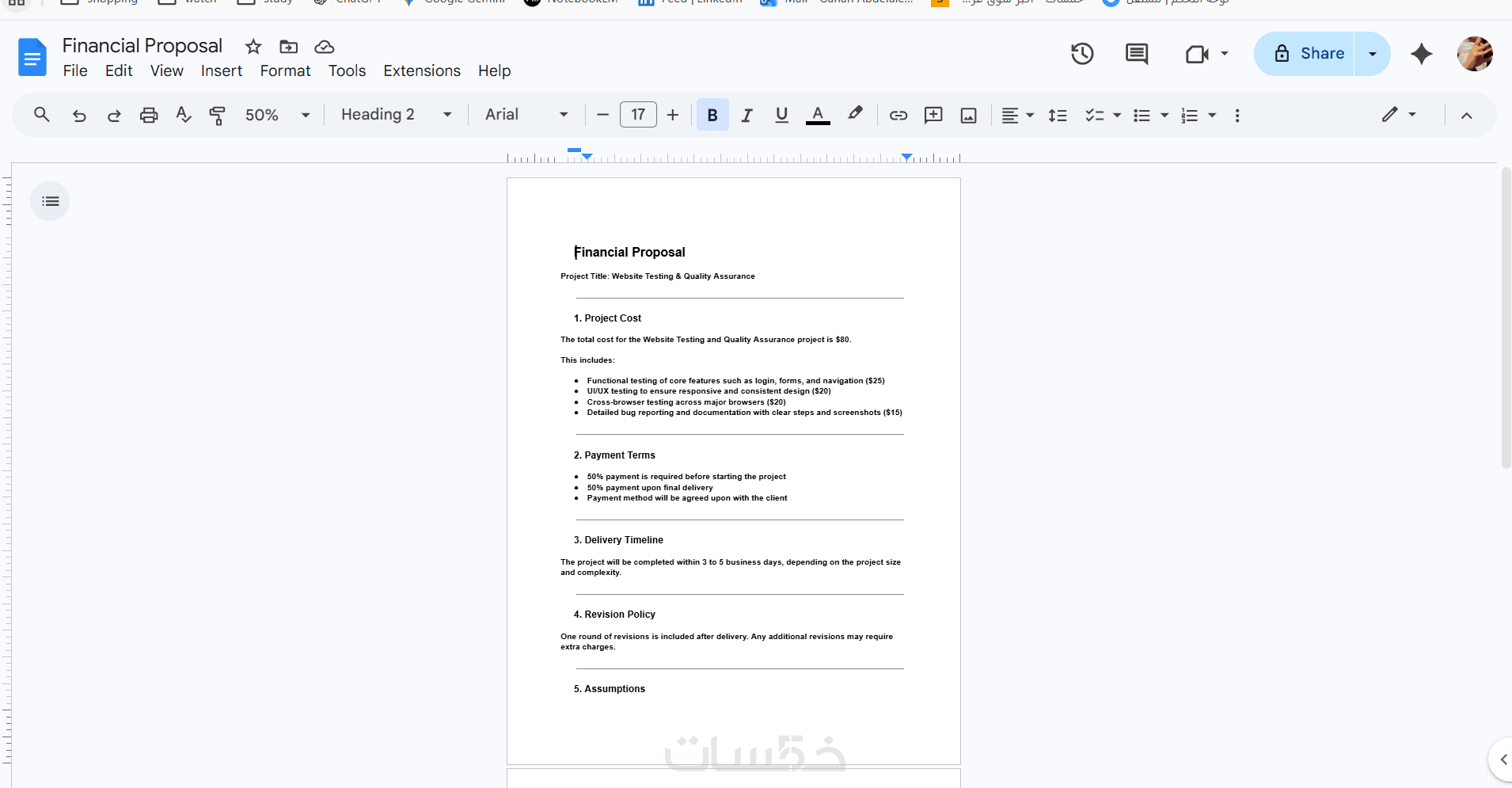This screenshot has width=1512, height=788.
Task: Open the Extensions menu
Action: tap(422, 70)
